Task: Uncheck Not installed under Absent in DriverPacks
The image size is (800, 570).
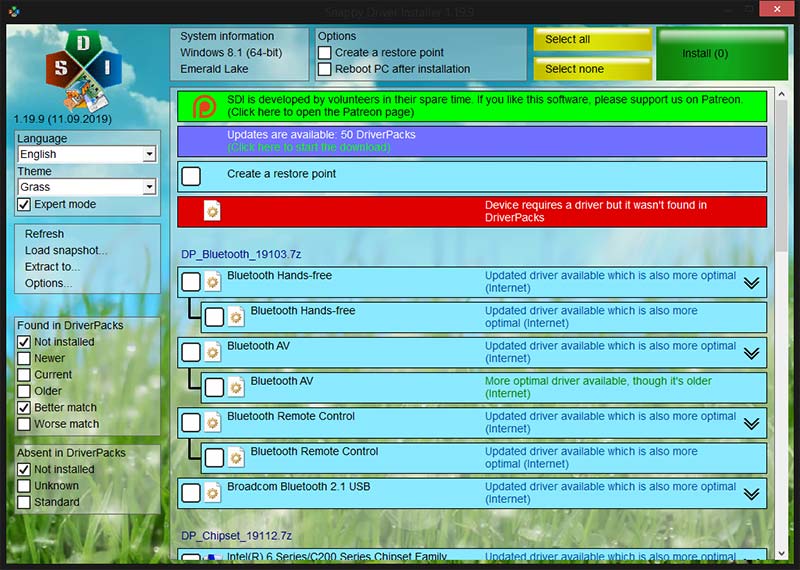Action: (24, 469)
